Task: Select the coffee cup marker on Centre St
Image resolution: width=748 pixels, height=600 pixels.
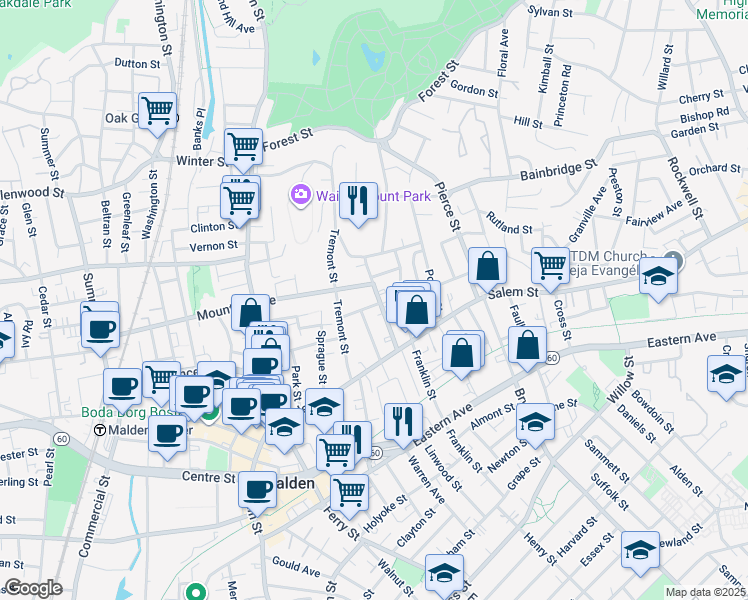Action: point(258,493)
